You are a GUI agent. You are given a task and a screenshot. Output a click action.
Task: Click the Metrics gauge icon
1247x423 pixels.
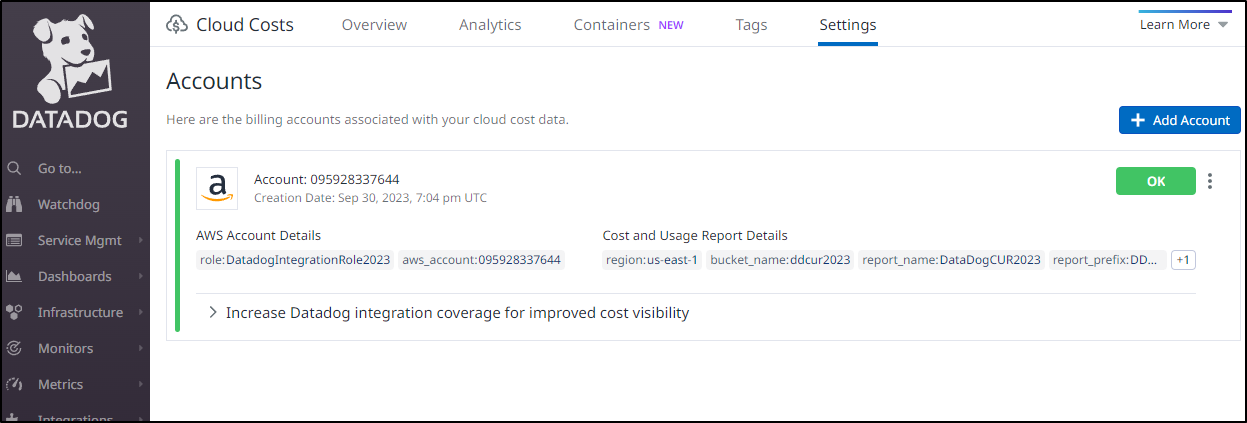coord(14,384)
